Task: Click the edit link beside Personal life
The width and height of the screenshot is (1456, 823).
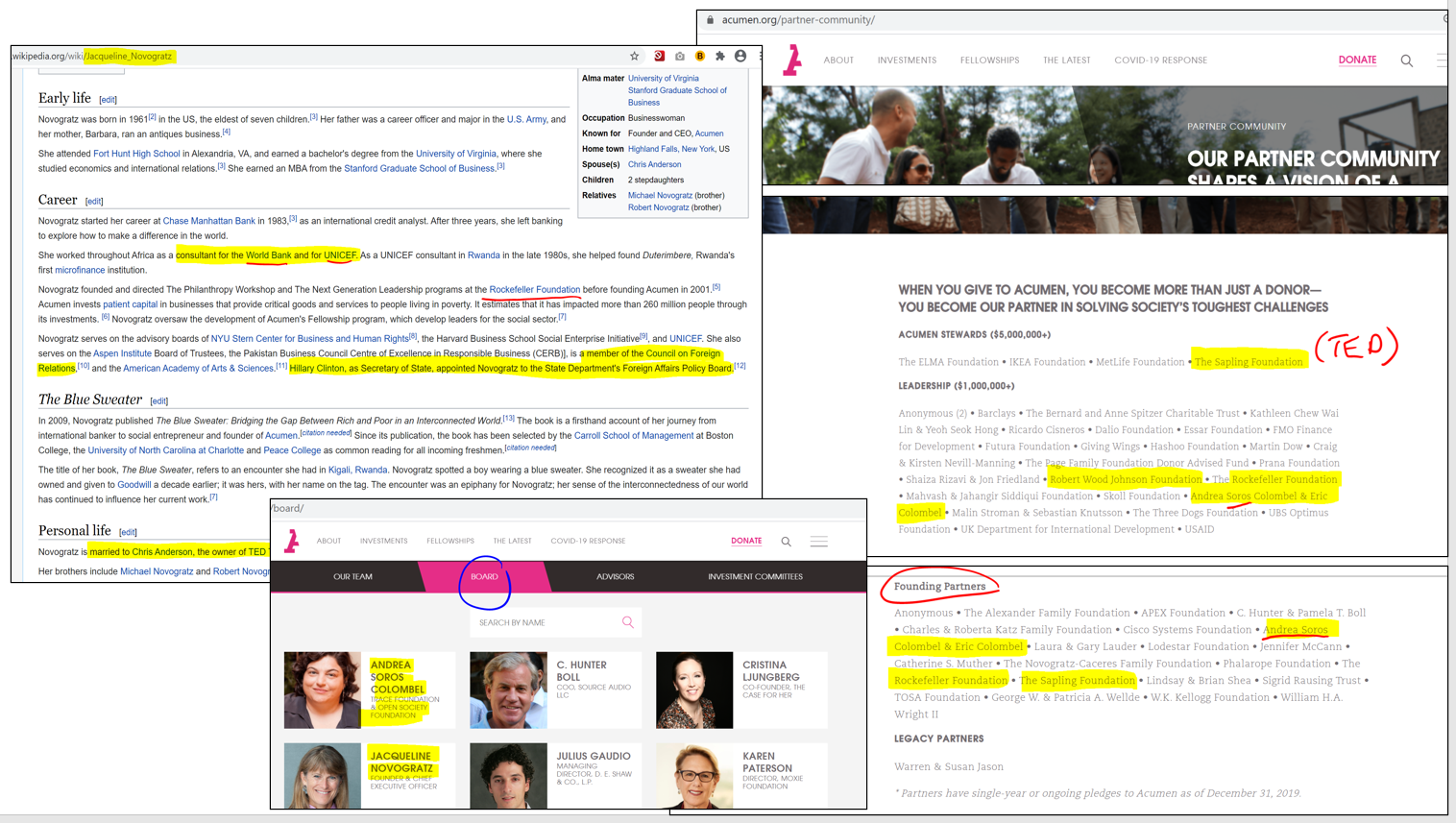Action: (128, 532)
